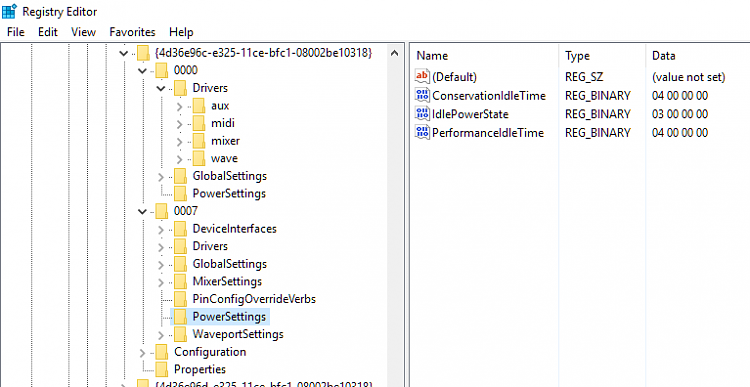This screenshot has width=750, height=387.
Task: Select PowerSettings key under 0000
Action: click(x=229, y=194)
